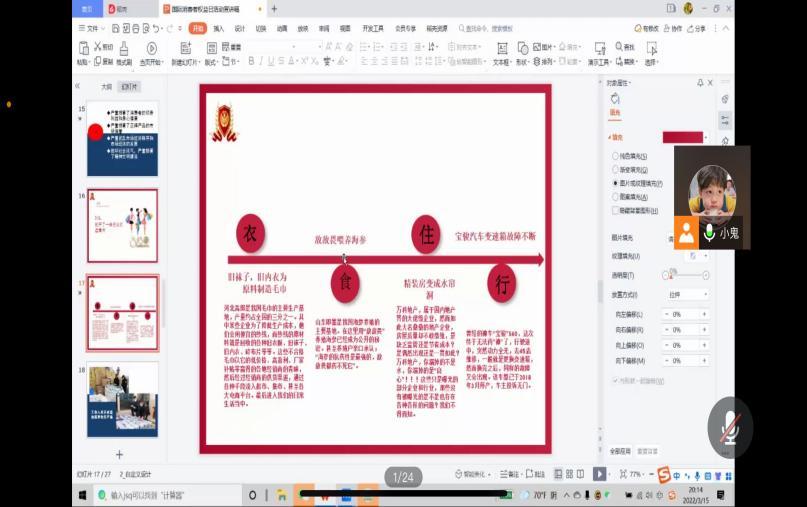Viewport: 807px width, 507px height.
Task: Open the File (文件) menu dropdown
Action: (96, 28)
